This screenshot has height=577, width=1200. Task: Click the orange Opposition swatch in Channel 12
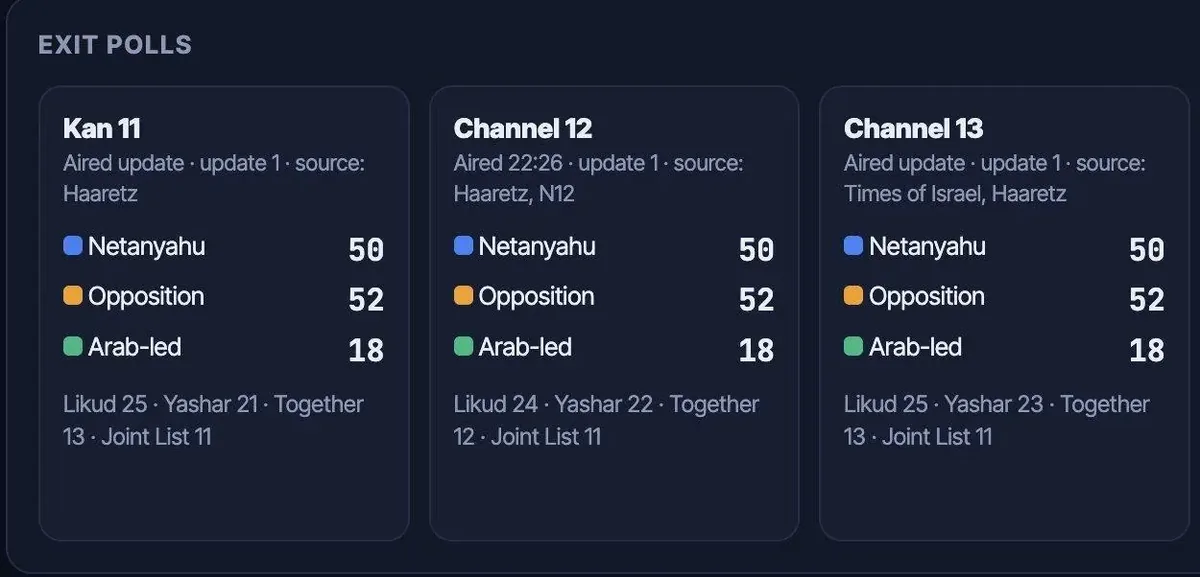[x=463, y=296]
